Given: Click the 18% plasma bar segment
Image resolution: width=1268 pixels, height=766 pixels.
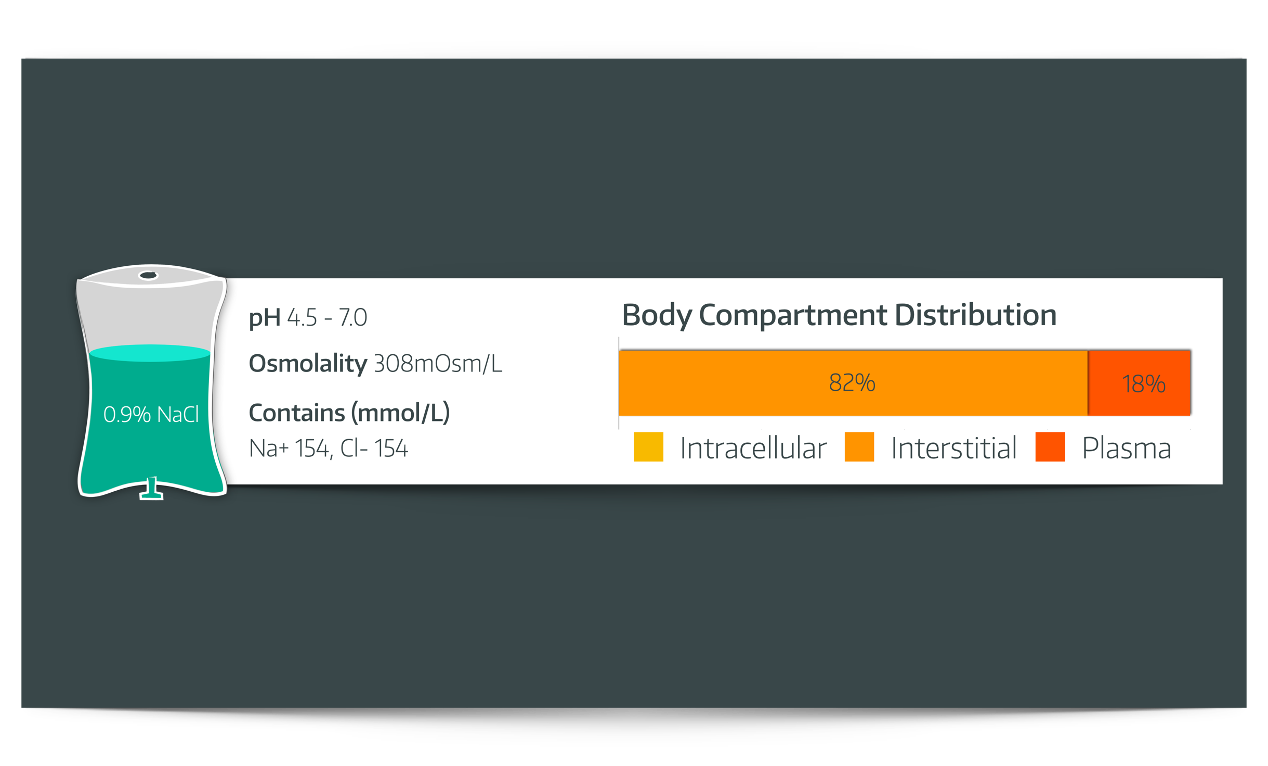Looking at the screenshot, I should 1140,383.
